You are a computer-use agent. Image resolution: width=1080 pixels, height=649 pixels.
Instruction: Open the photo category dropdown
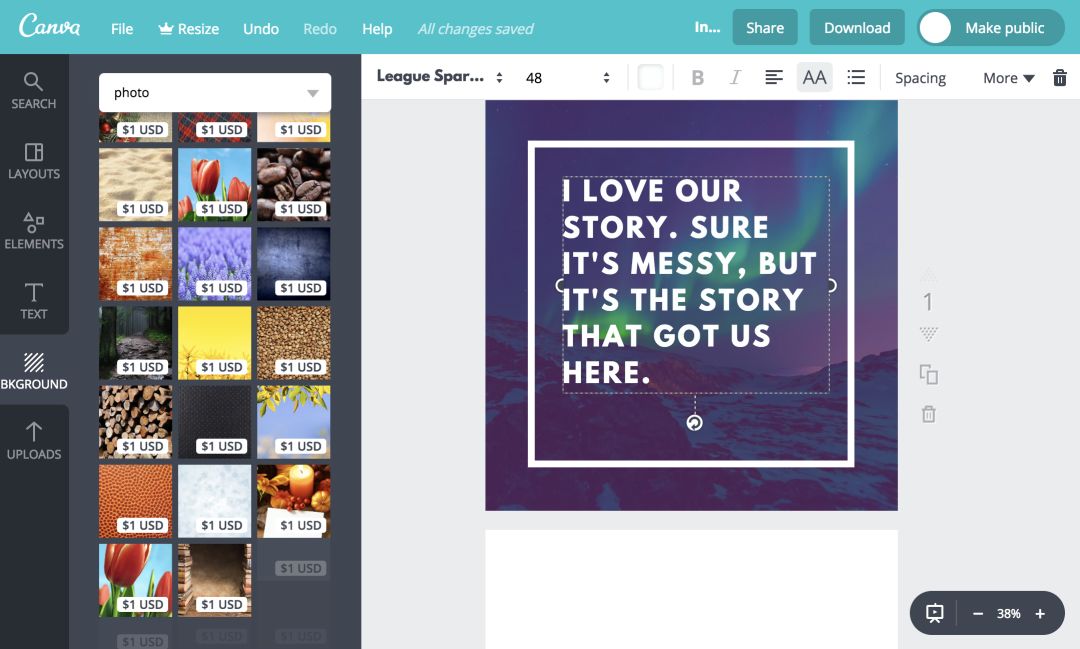pos(215,92)
